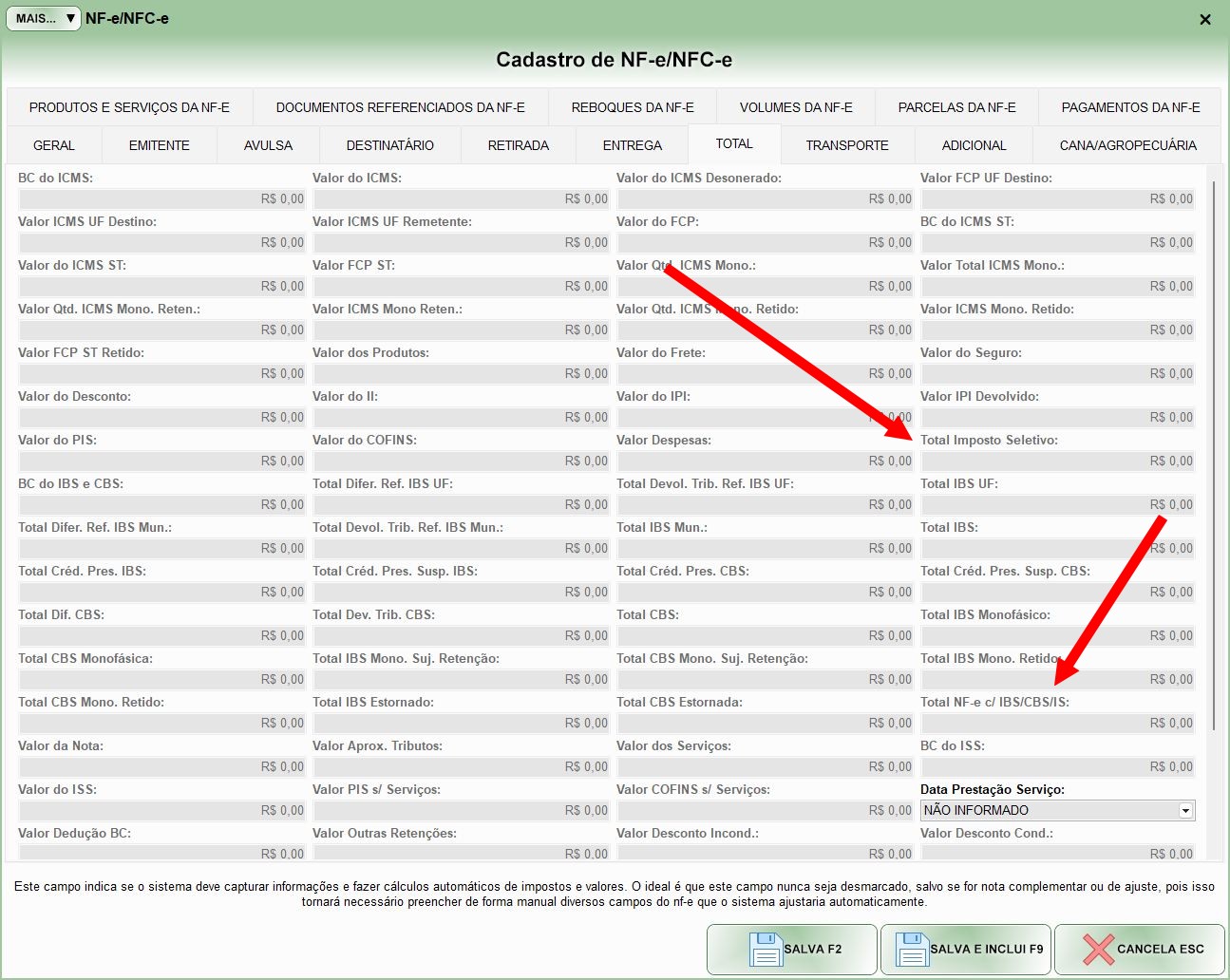Open the PARCELAS DA NF-E tab
The width and height of the screenshot is (1230, 980).
[x=956, y=107]
